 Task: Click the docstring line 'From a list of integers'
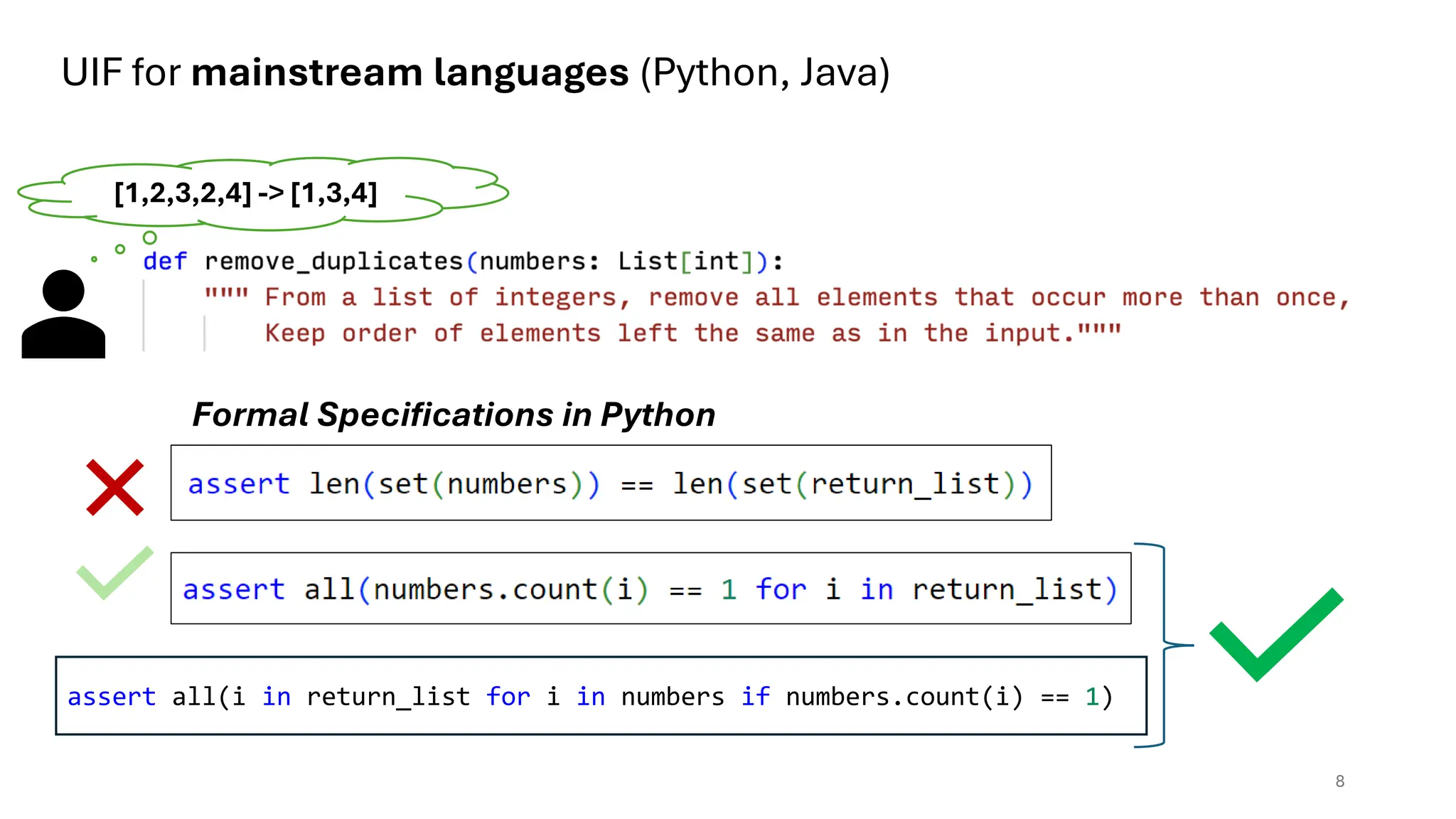click(777, 297)
